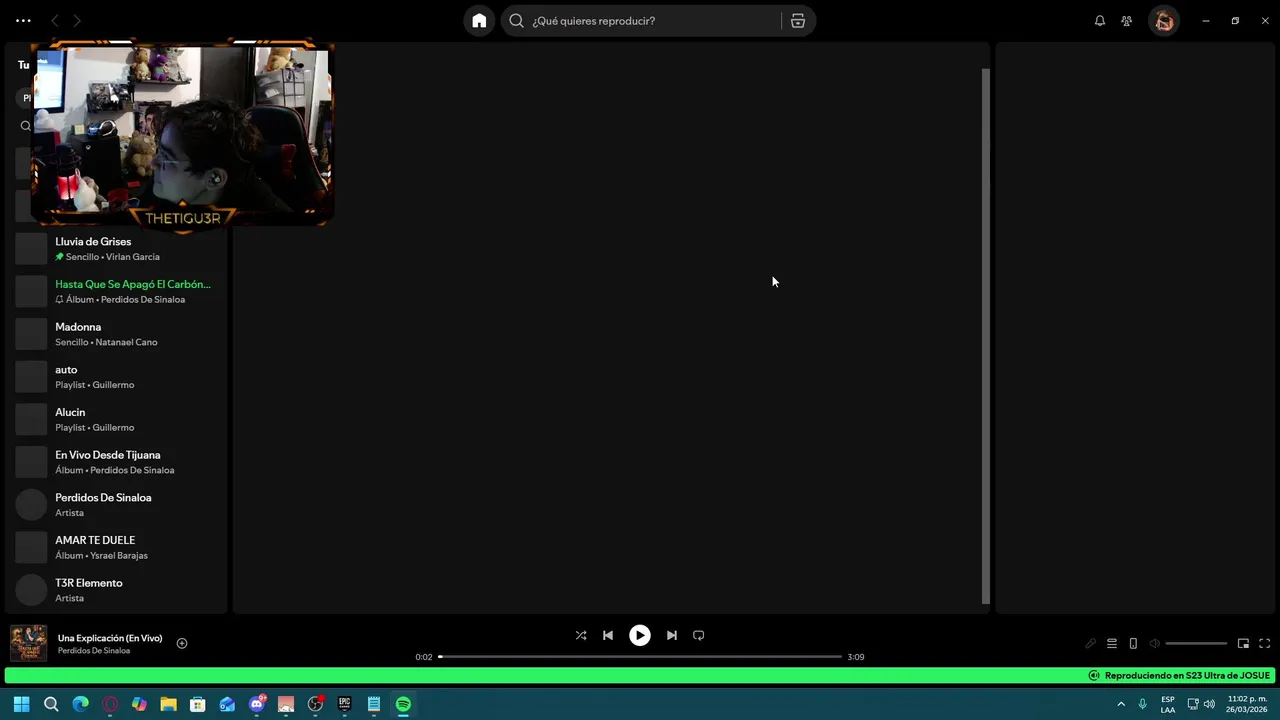1280x720 pixels.
Task: Go to Spotify Home
Action: tap(479, 21)
